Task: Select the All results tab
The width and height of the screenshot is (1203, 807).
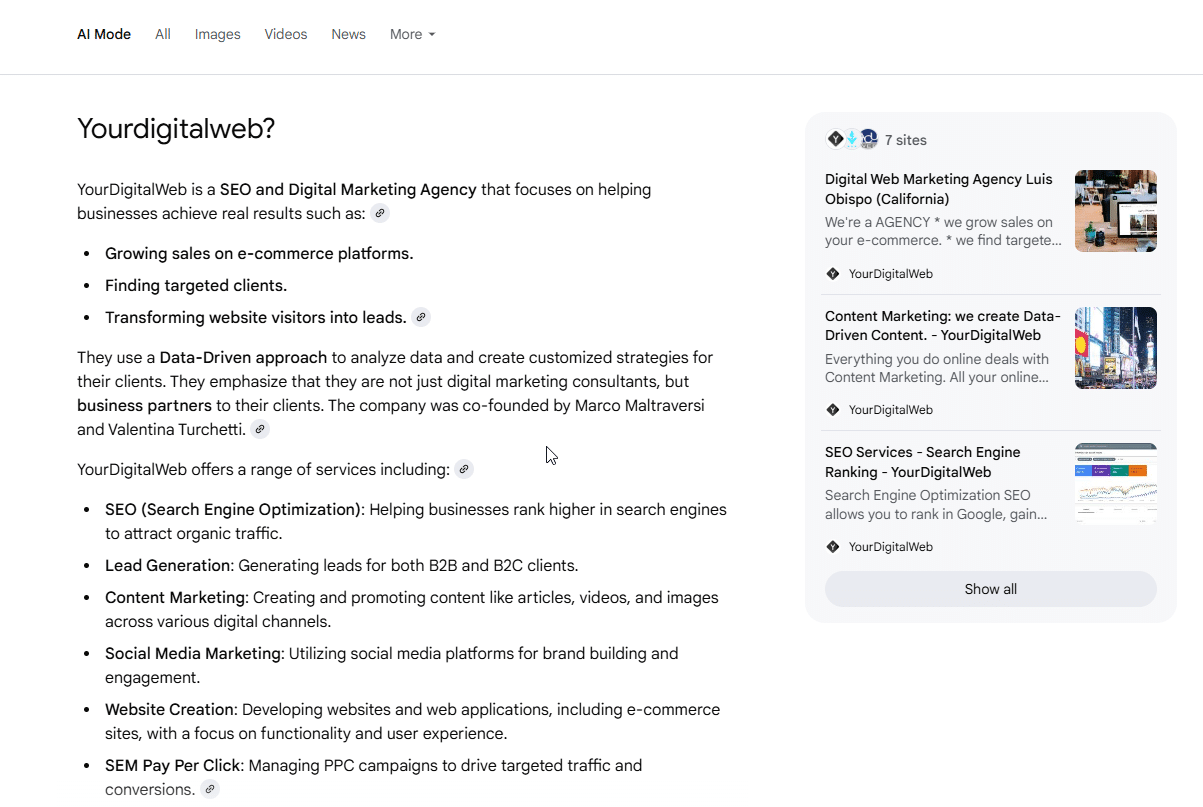Action: pyautogui.click(x=163, y=34)
